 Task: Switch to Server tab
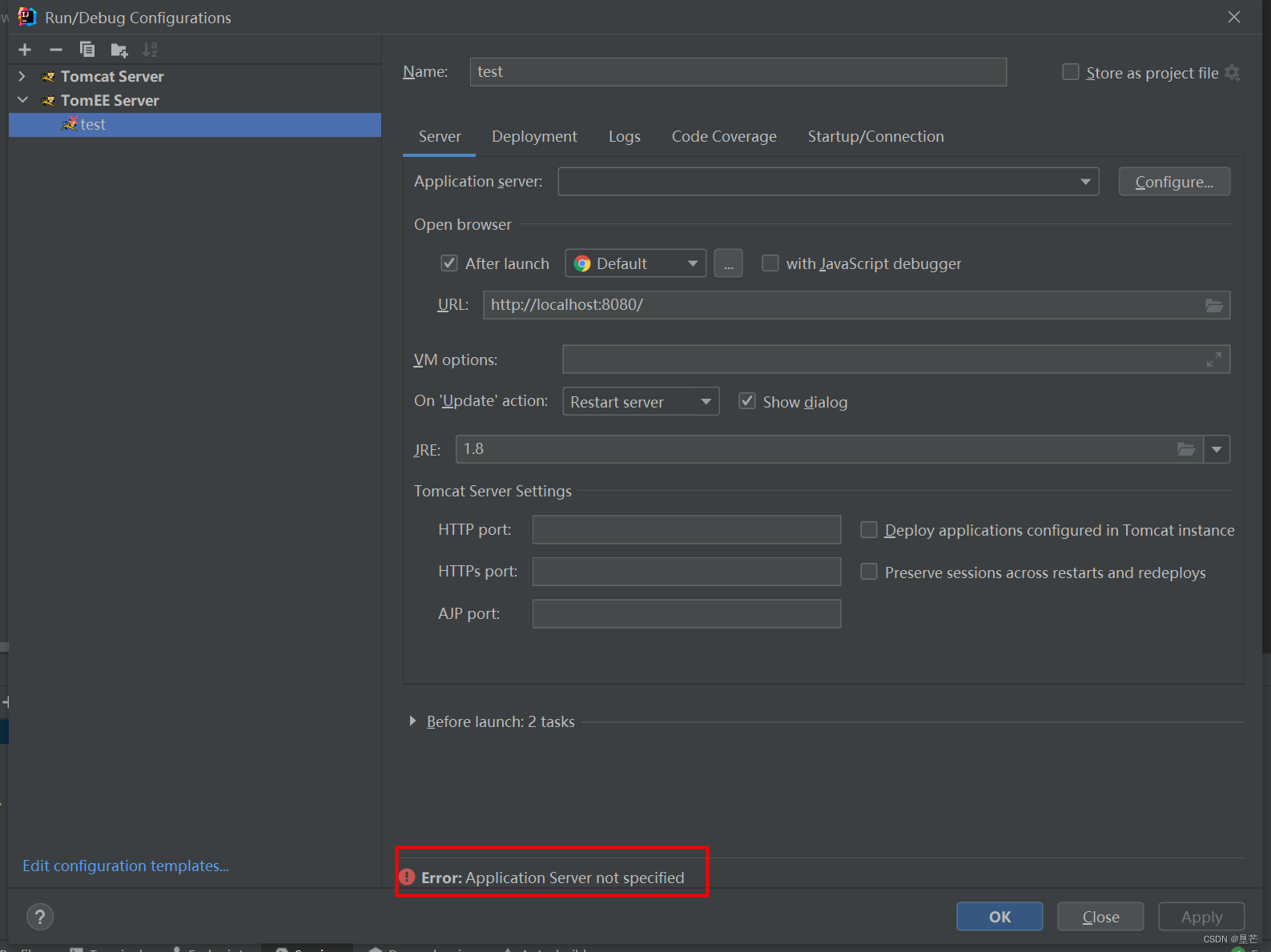(x=440, y=137)
